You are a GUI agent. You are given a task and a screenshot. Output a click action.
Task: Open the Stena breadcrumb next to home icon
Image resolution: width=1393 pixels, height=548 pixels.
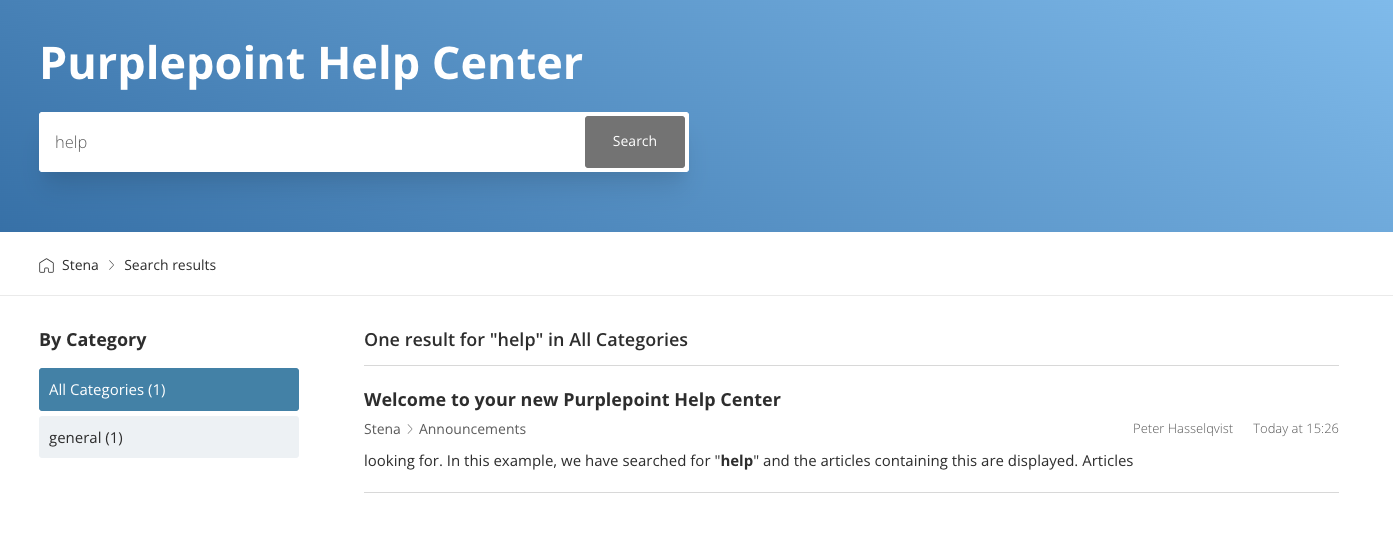[80, 266]
